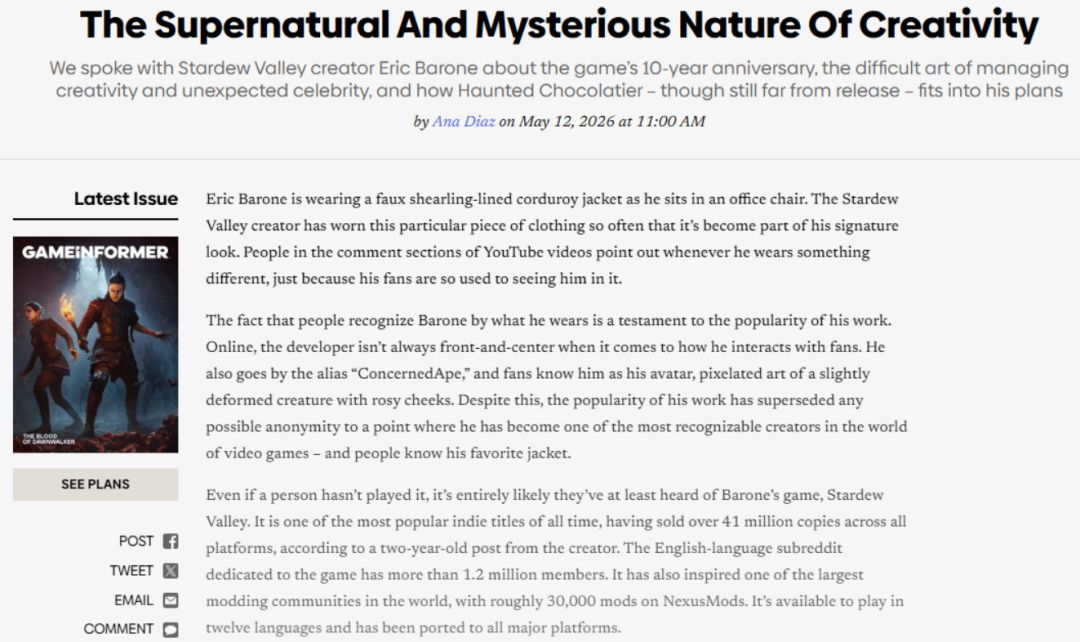
Task: Click the paragraph mentioning ConcernedApe alias
Action: coord(557,387)
